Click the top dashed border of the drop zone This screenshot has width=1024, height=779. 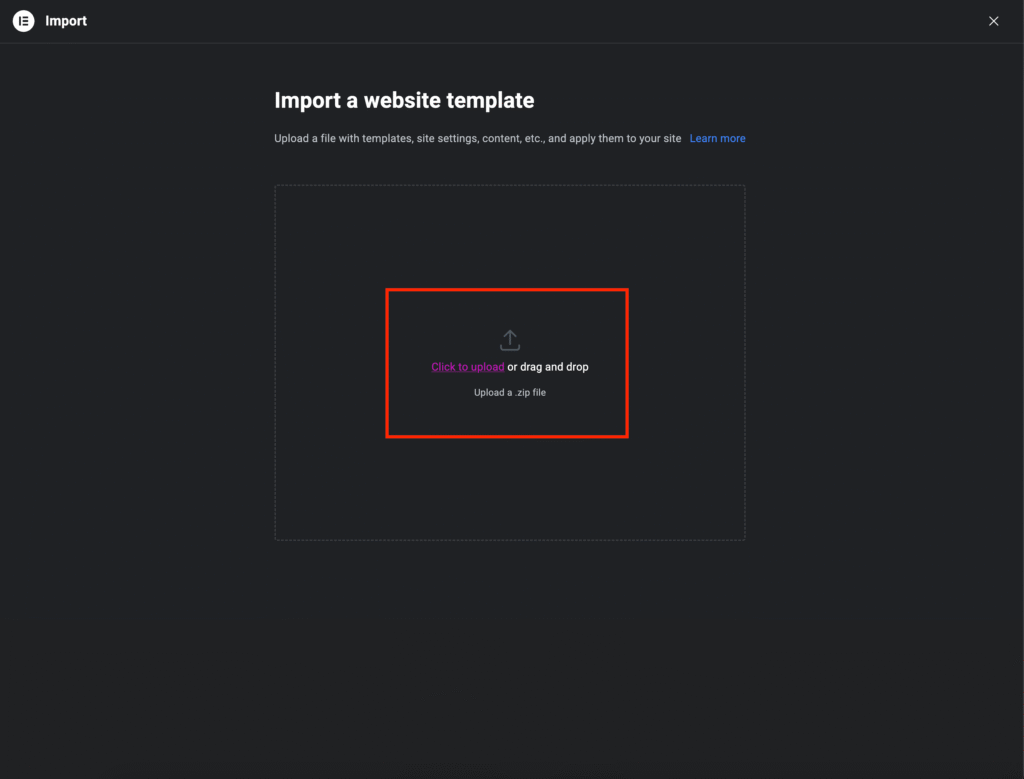tap(510, 185)
